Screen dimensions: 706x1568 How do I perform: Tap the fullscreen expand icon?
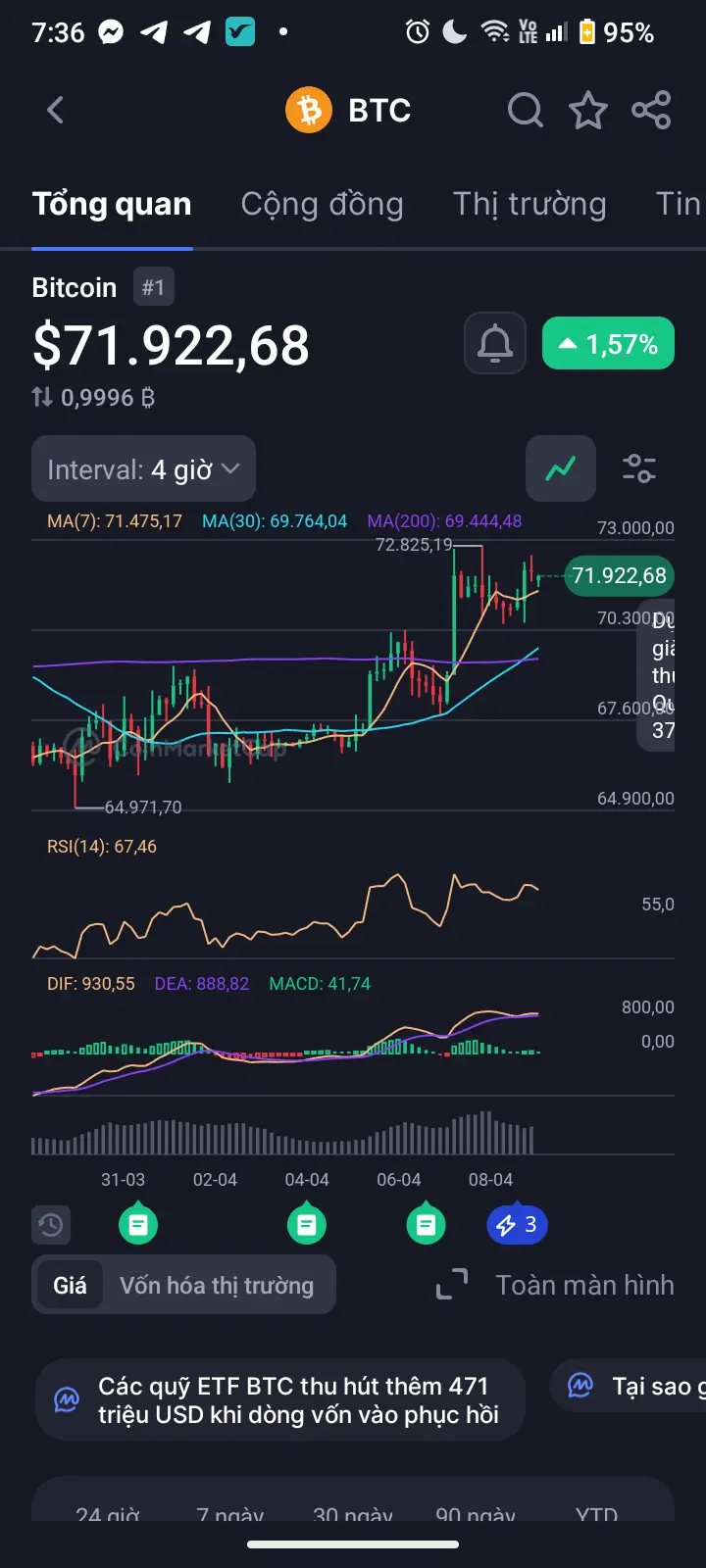click(x=452, y=1285)
